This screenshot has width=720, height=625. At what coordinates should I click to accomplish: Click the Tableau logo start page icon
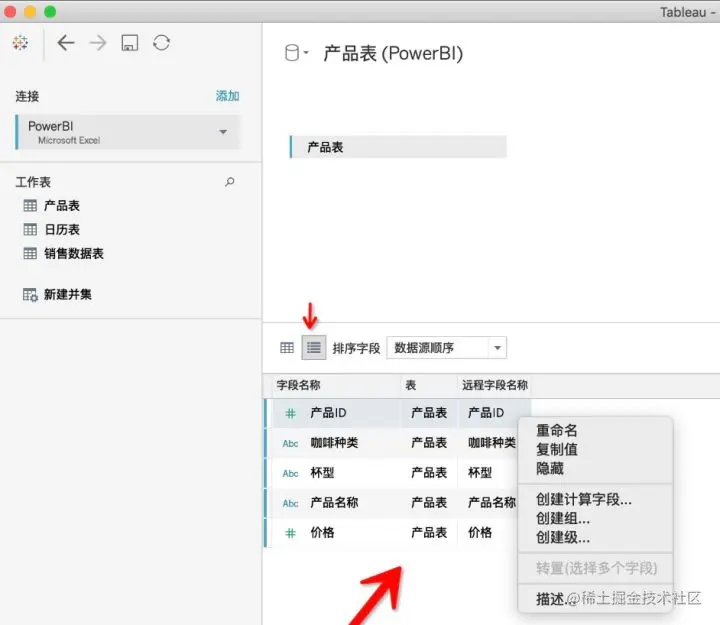pyautogui.click(x=20, y=43)
